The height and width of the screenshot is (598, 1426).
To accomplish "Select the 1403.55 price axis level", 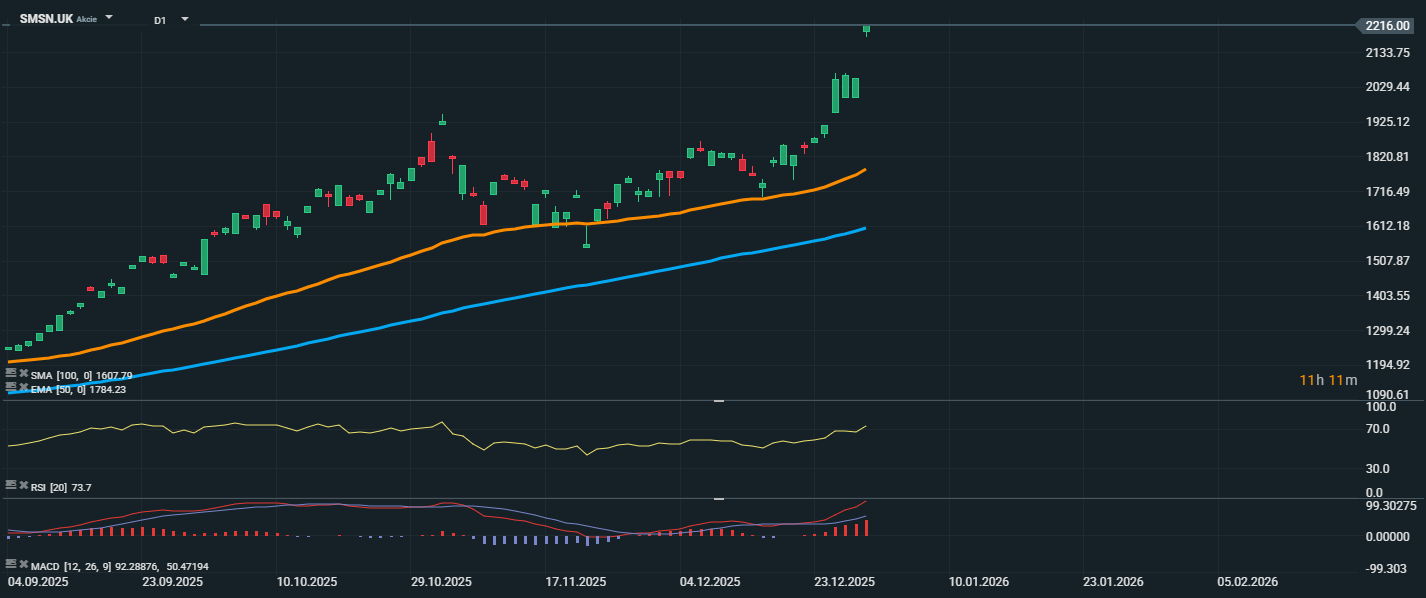I will 1388,296.
